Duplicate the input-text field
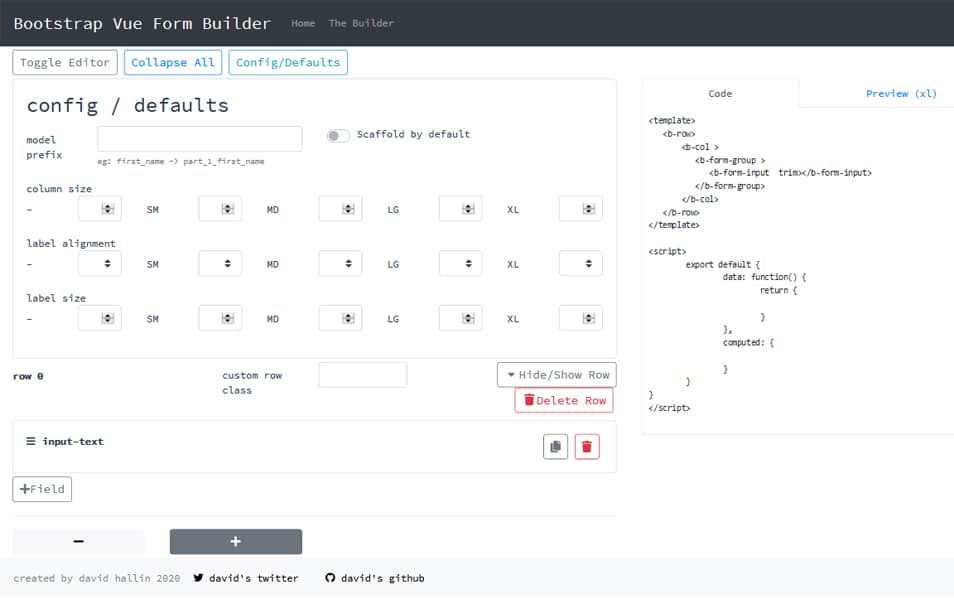Screen dimensions: 954x600 tap(555, 446)
